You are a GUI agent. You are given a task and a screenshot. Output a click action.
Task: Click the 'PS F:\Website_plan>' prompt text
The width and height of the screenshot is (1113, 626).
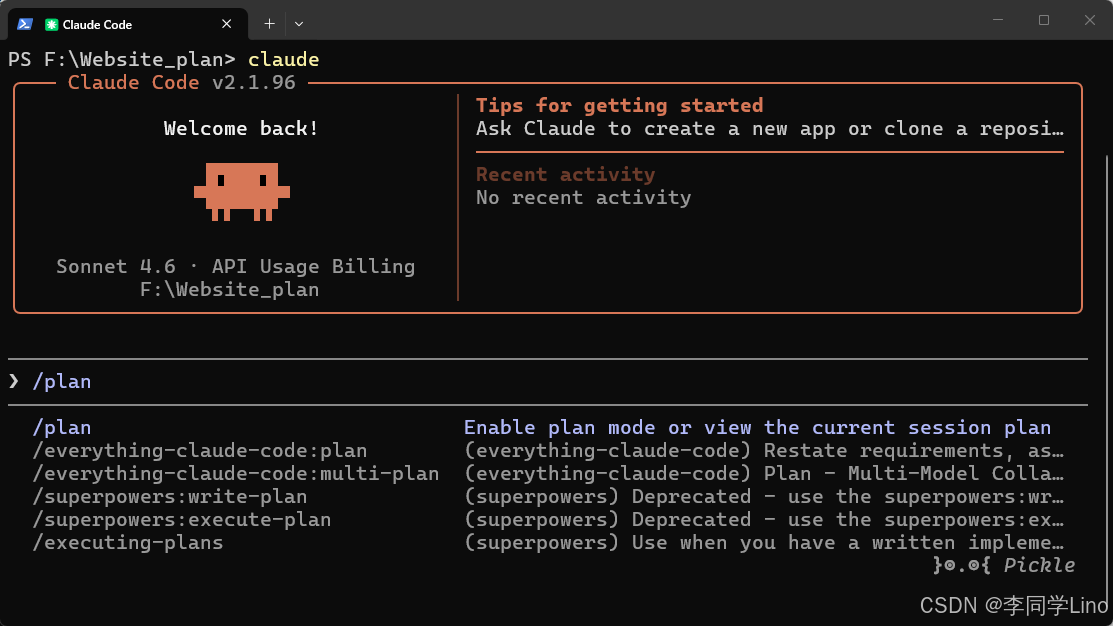point(121,60)
